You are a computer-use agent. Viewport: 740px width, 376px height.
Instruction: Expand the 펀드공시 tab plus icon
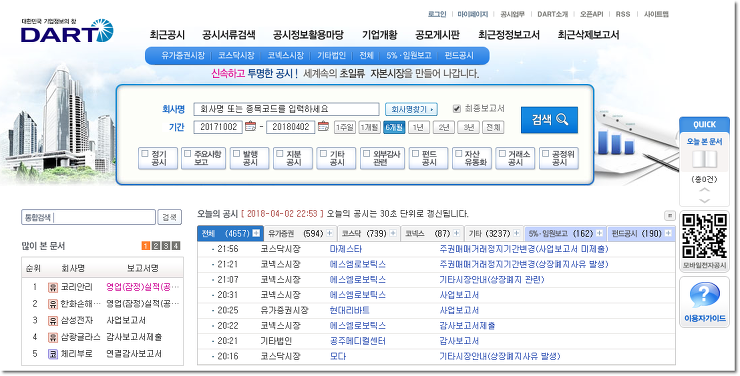[667, 233]
